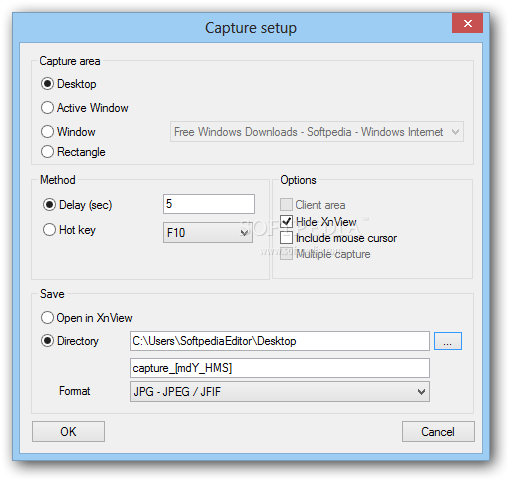Open the JPG format dropdown
The width and height of the screenshot is (510, 481).
[280, 392]
